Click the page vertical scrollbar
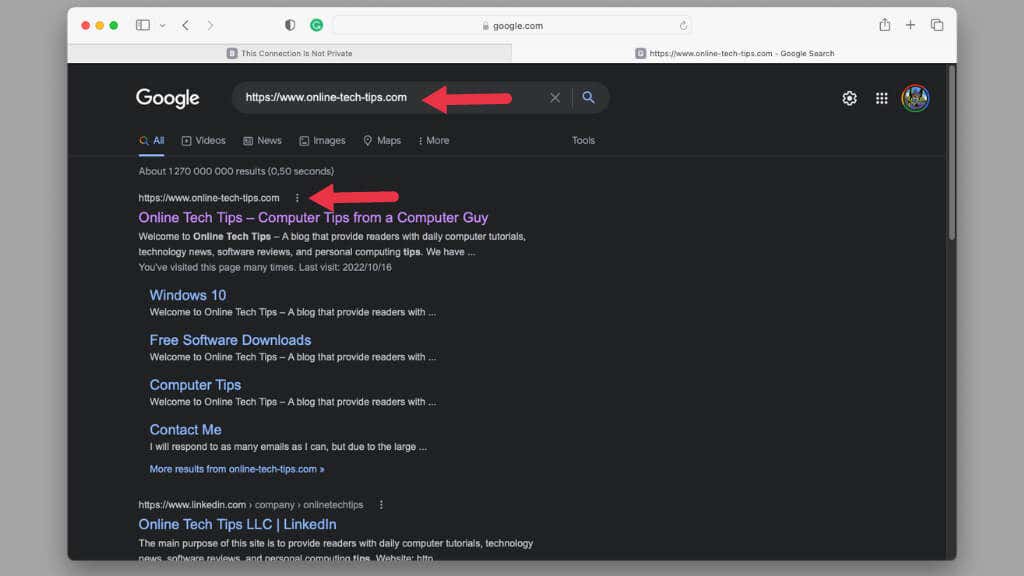 pyautogui.click(x=952, y=153)
